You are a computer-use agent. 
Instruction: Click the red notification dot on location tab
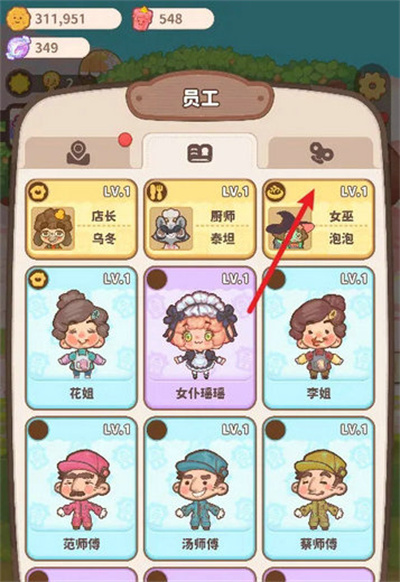click(125, 140)
